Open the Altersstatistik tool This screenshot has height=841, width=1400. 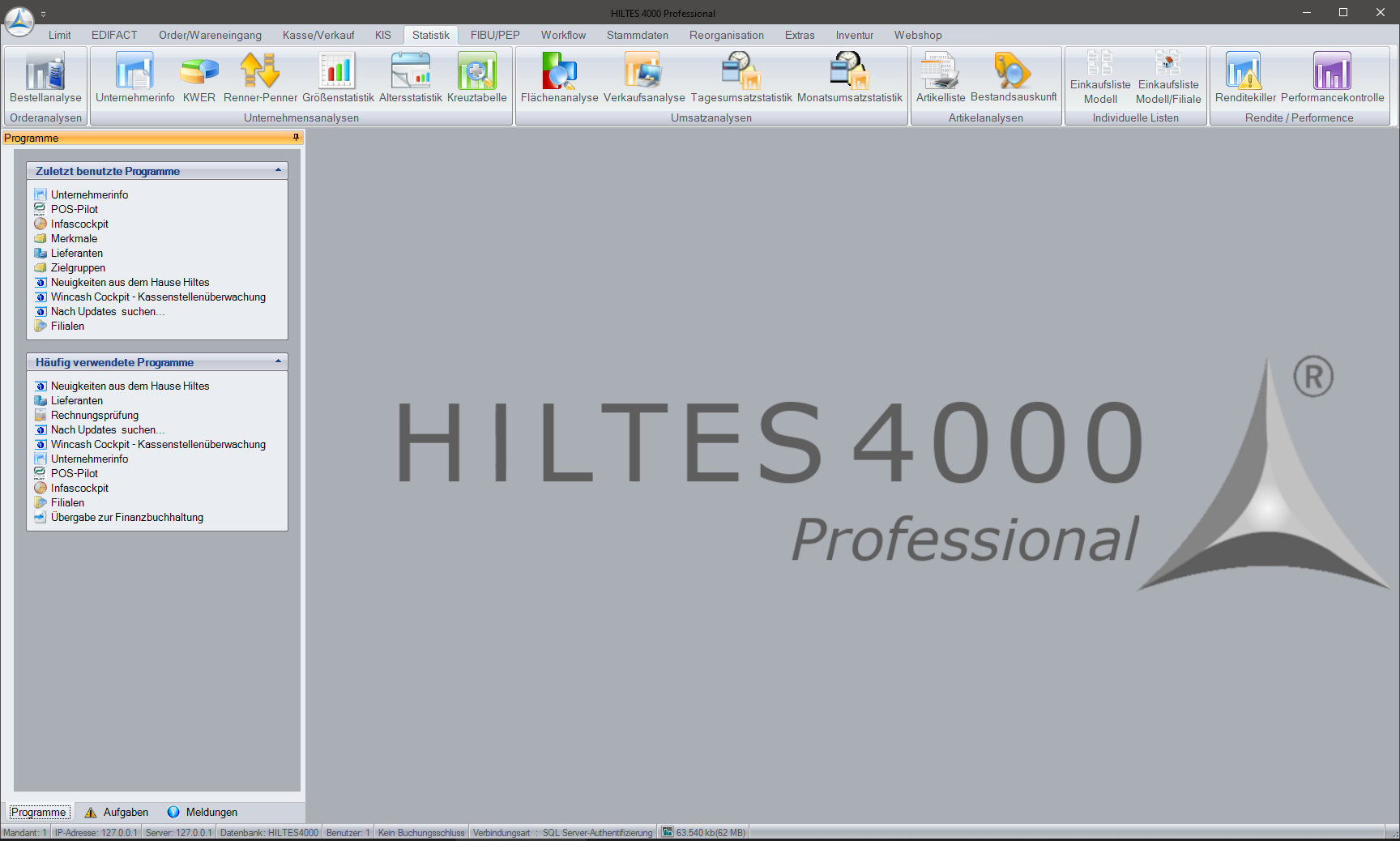click(410, 79)
